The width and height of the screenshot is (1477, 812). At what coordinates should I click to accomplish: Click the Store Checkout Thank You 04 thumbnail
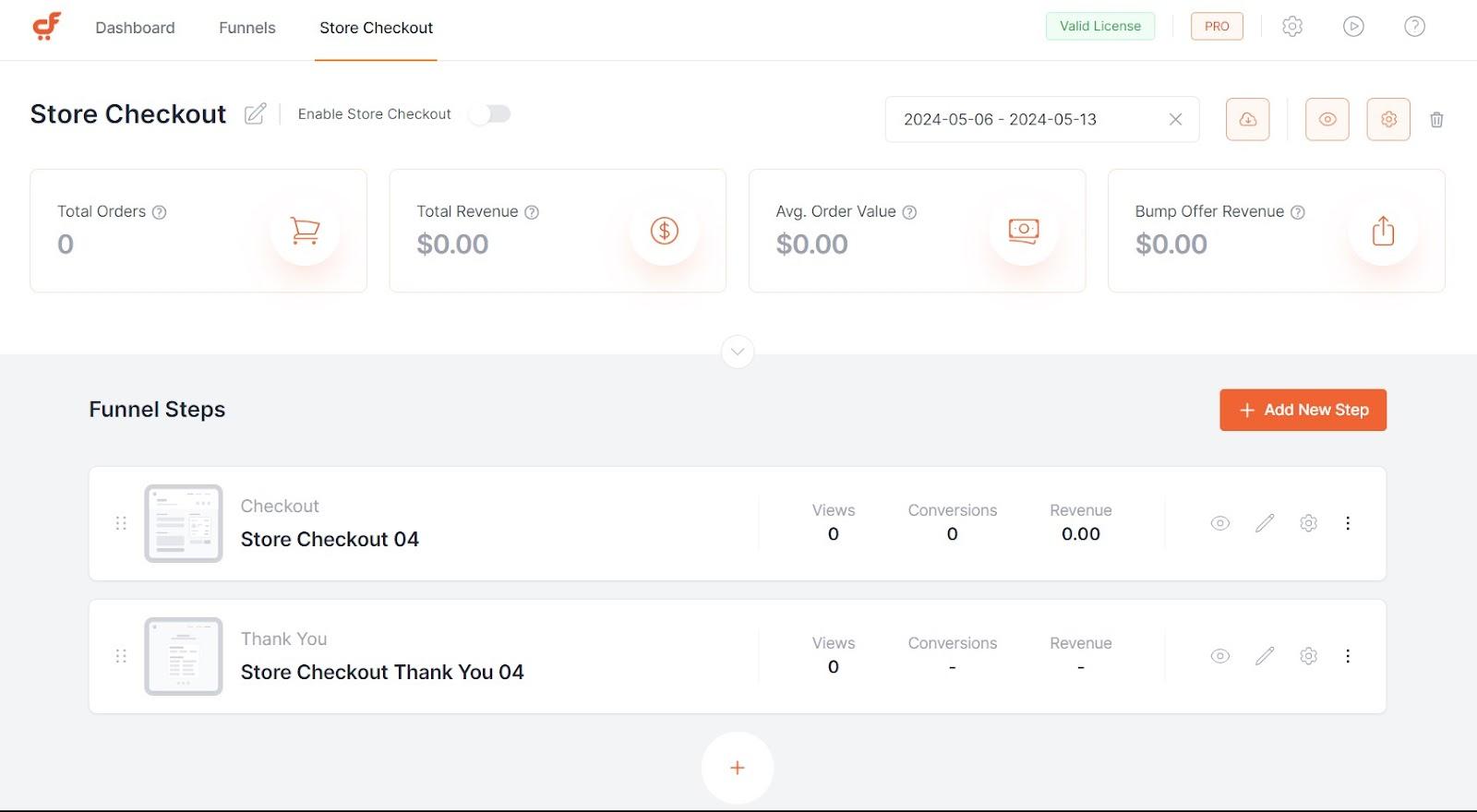click(184, 656)
